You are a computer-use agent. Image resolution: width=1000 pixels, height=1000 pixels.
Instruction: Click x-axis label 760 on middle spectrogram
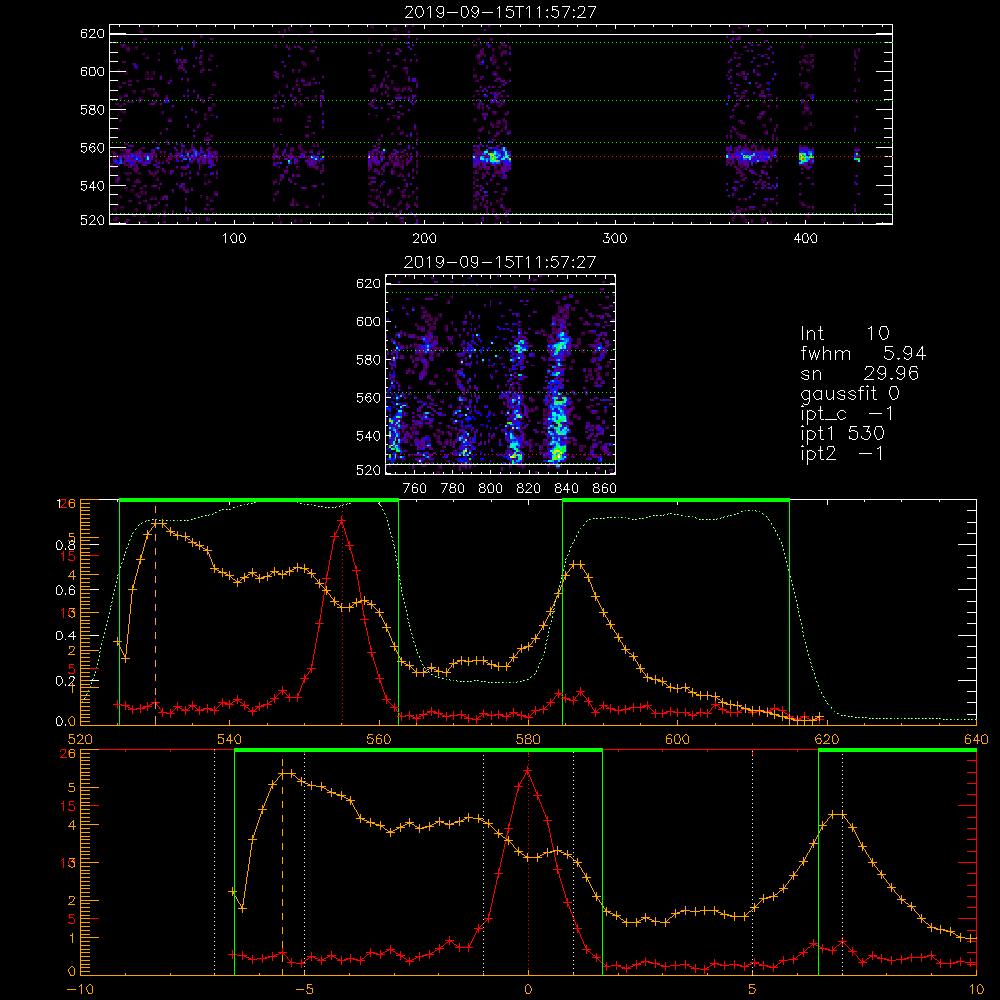[x=415, y=489]
